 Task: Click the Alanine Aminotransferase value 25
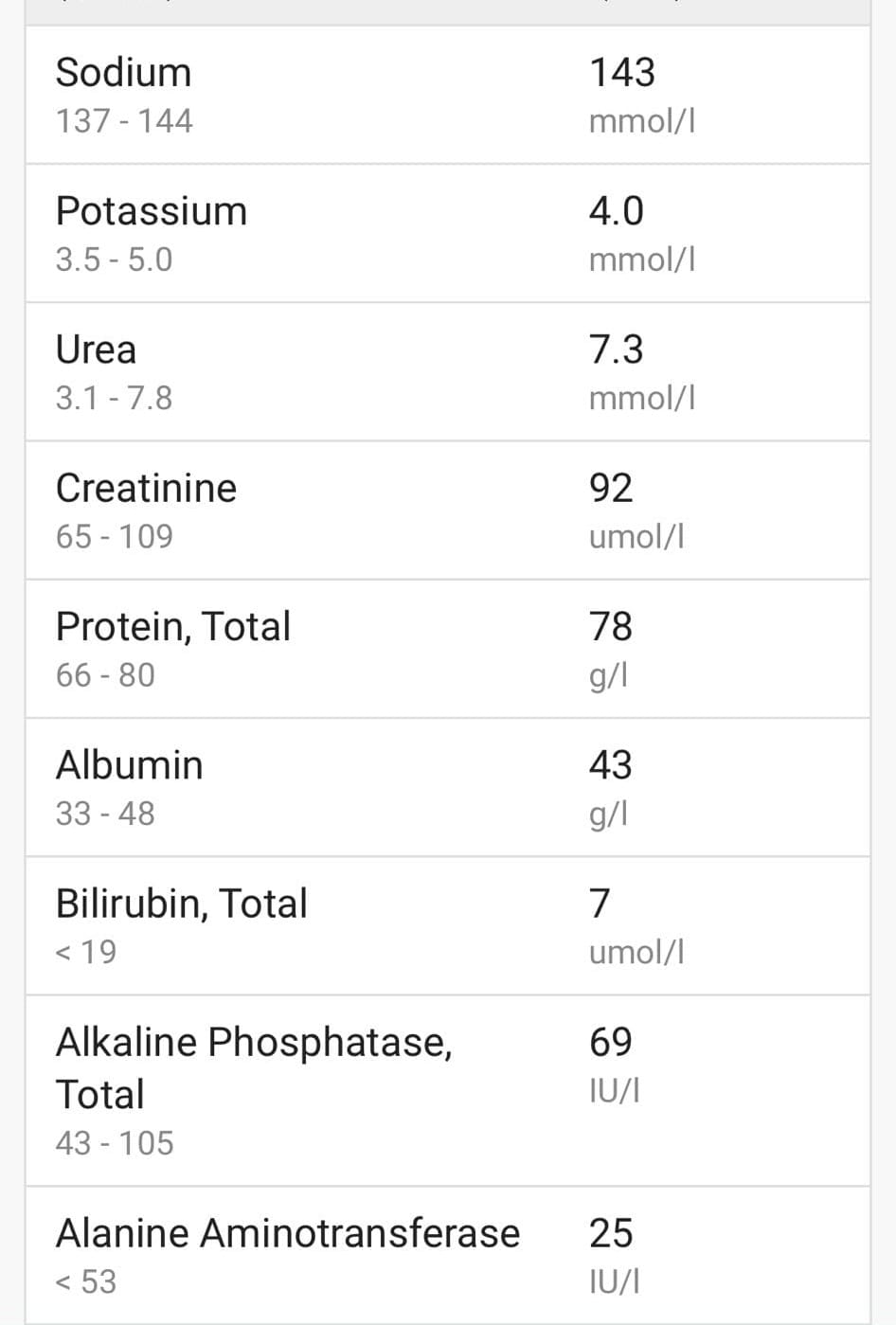pos(611,1233)
